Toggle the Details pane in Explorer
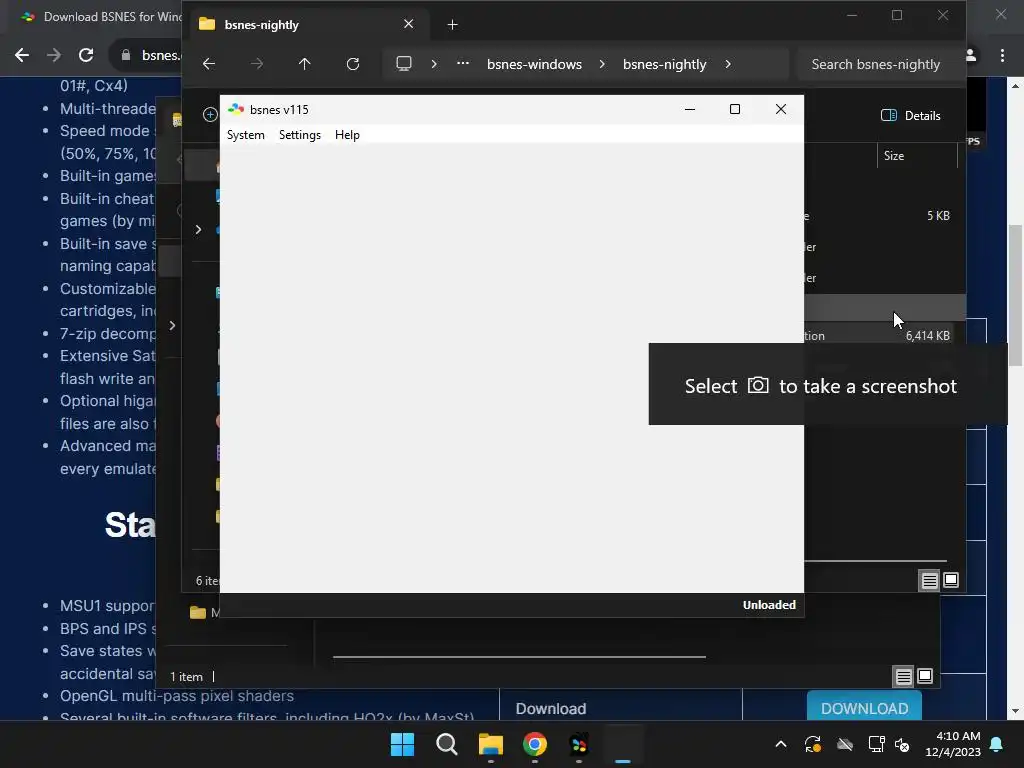 pyautogui.click(x=910, y=116)
